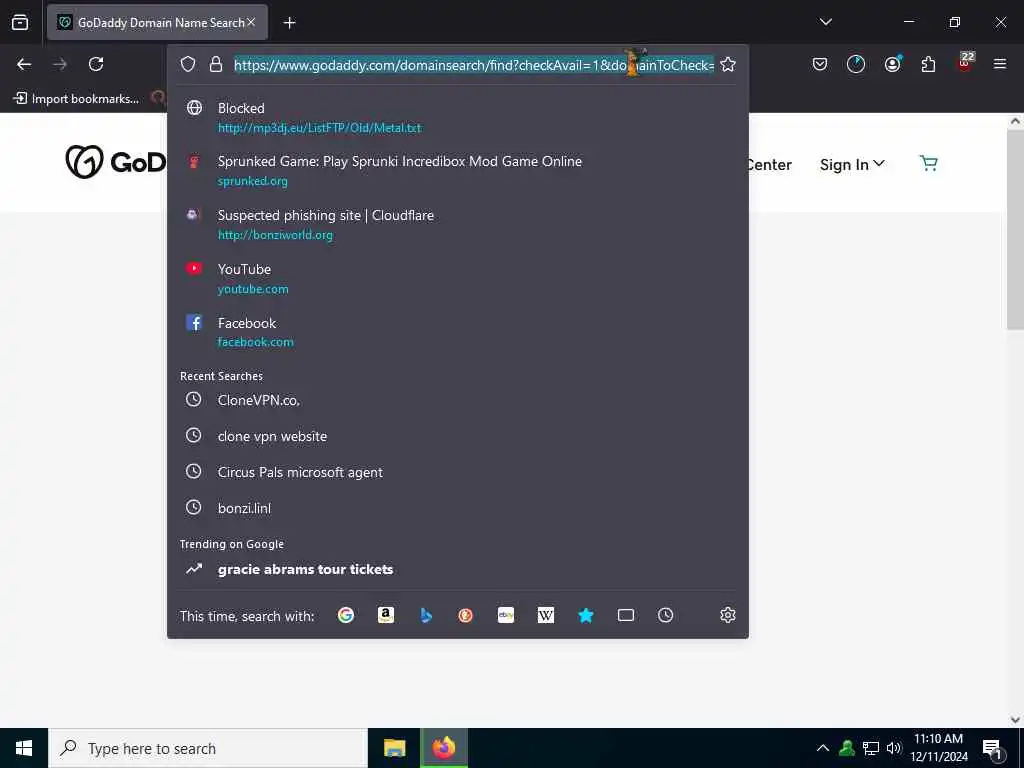Select recent search CloneVPN.co.
The width and height of the screenshot is (1024, 768).
[x=457, y=400]
